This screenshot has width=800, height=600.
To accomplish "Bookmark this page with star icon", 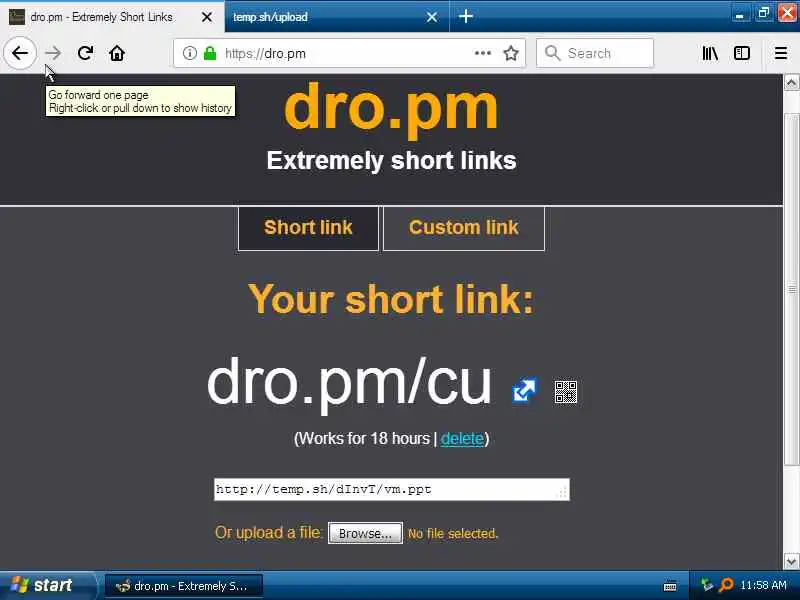I will [x=511, y=53].
